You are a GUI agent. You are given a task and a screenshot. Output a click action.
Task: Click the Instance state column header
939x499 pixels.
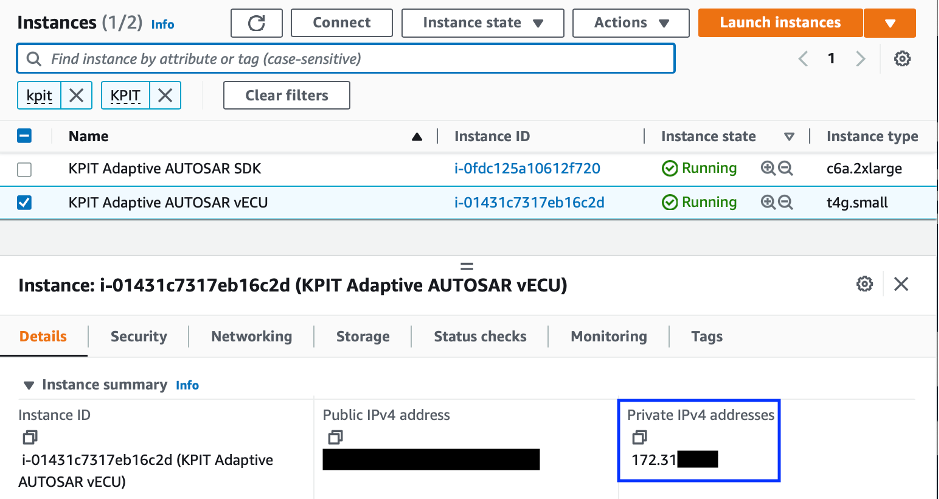point(708,136)
